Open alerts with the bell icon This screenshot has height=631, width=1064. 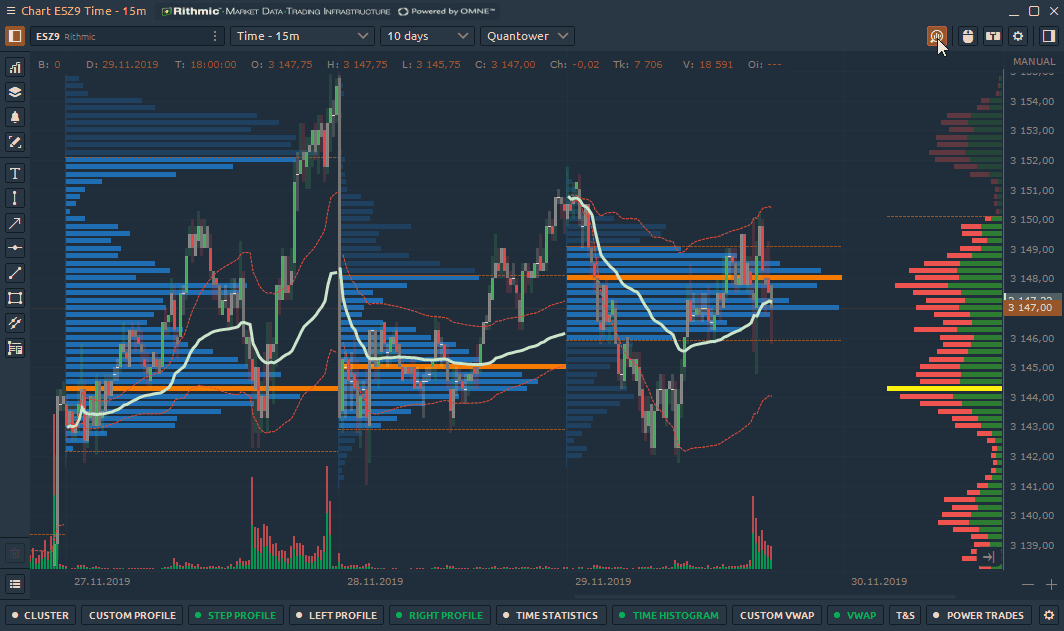click(15, 117)
